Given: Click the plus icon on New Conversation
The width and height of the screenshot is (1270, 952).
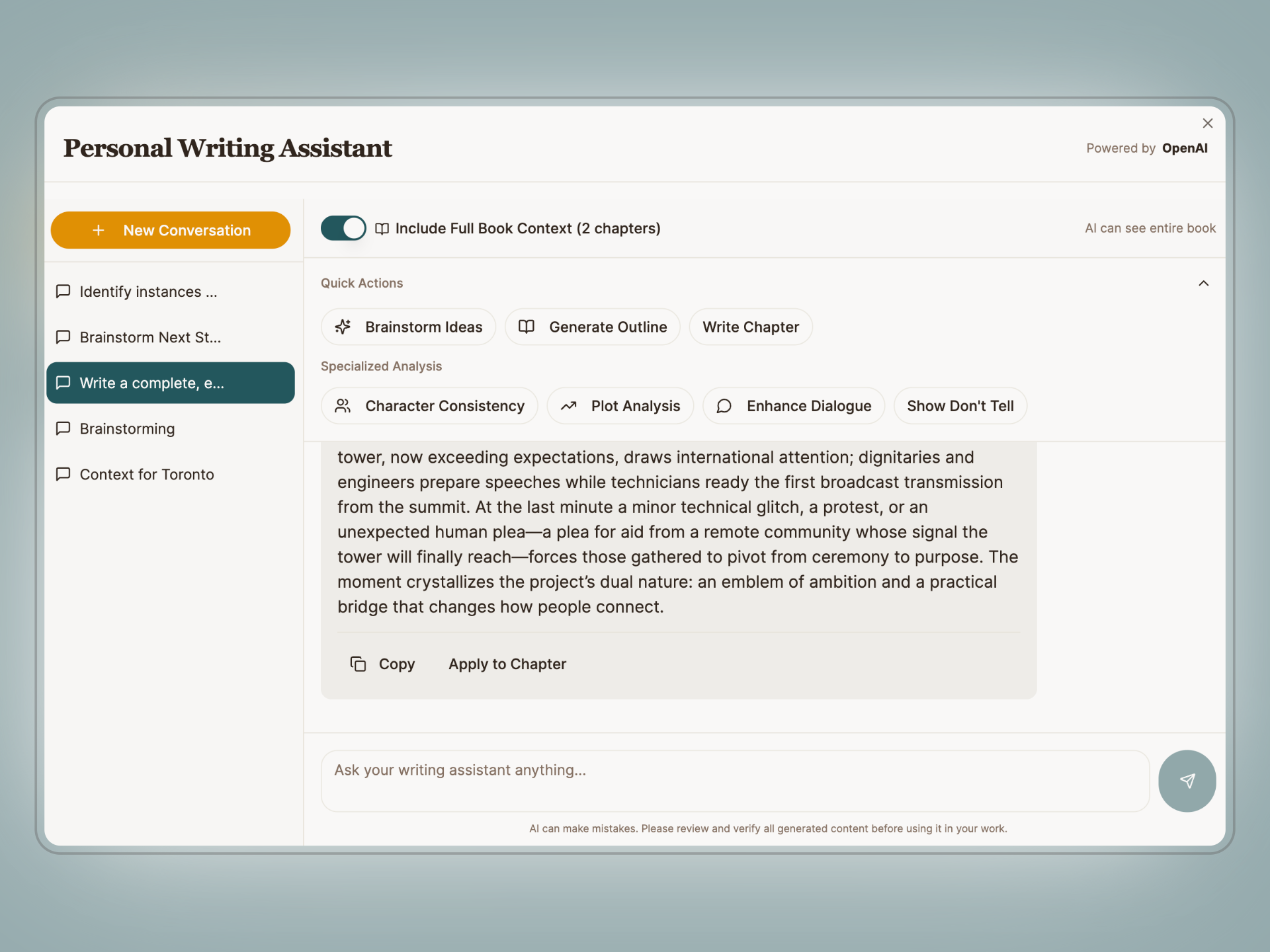Looking at the screenshot, I should point(98,230).
